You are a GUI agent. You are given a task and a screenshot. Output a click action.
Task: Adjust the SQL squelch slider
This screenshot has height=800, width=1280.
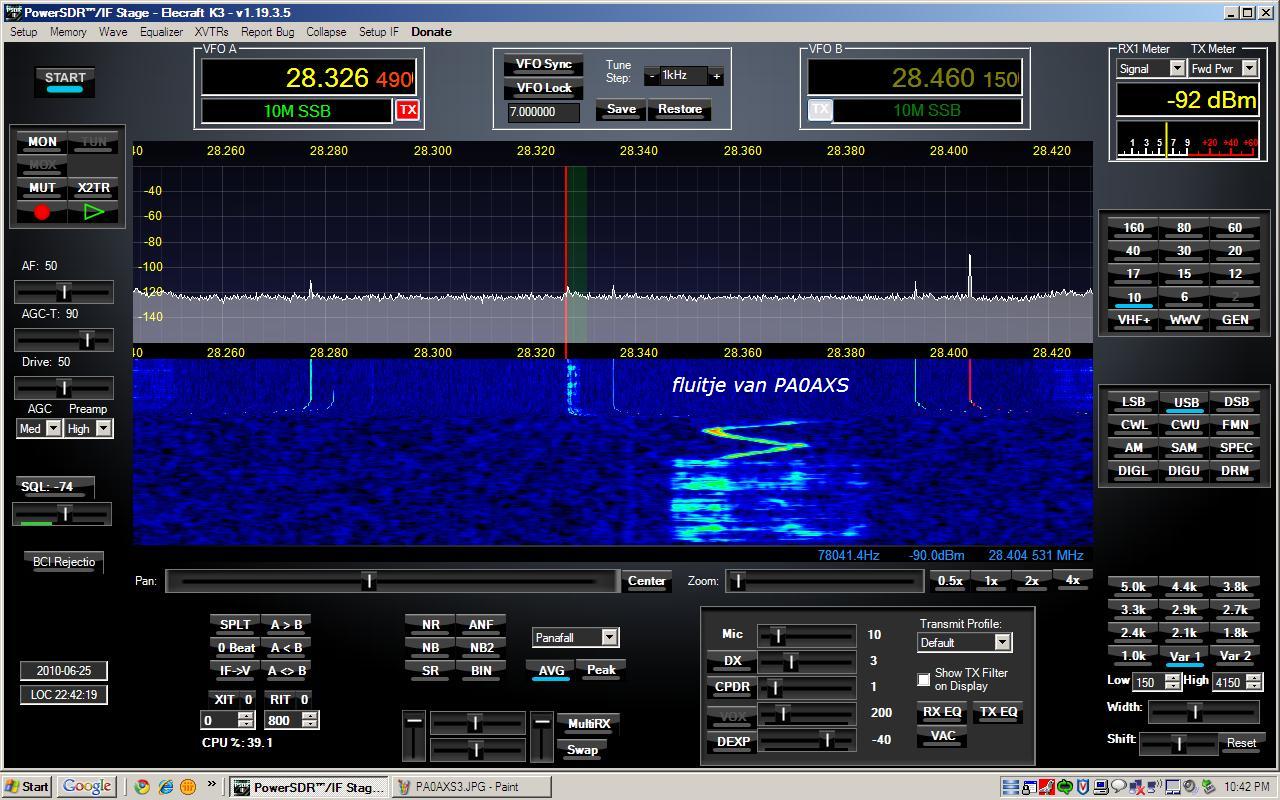tap(62, 514)
